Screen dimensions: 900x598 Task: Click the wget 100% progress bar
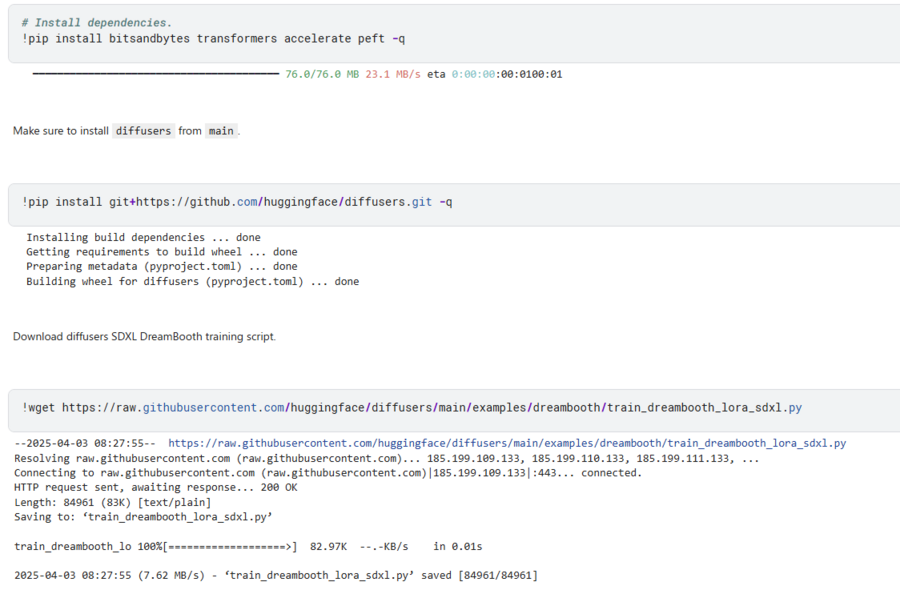(x=230, y=547)
